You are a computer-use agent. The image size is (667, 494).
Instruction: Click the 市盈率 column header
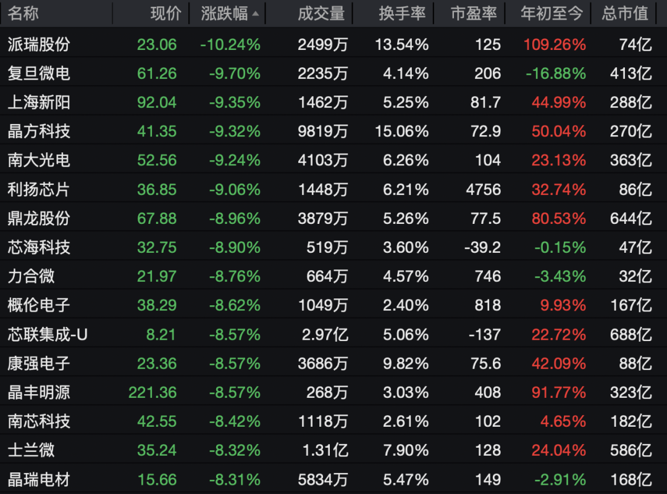[473, 14]
